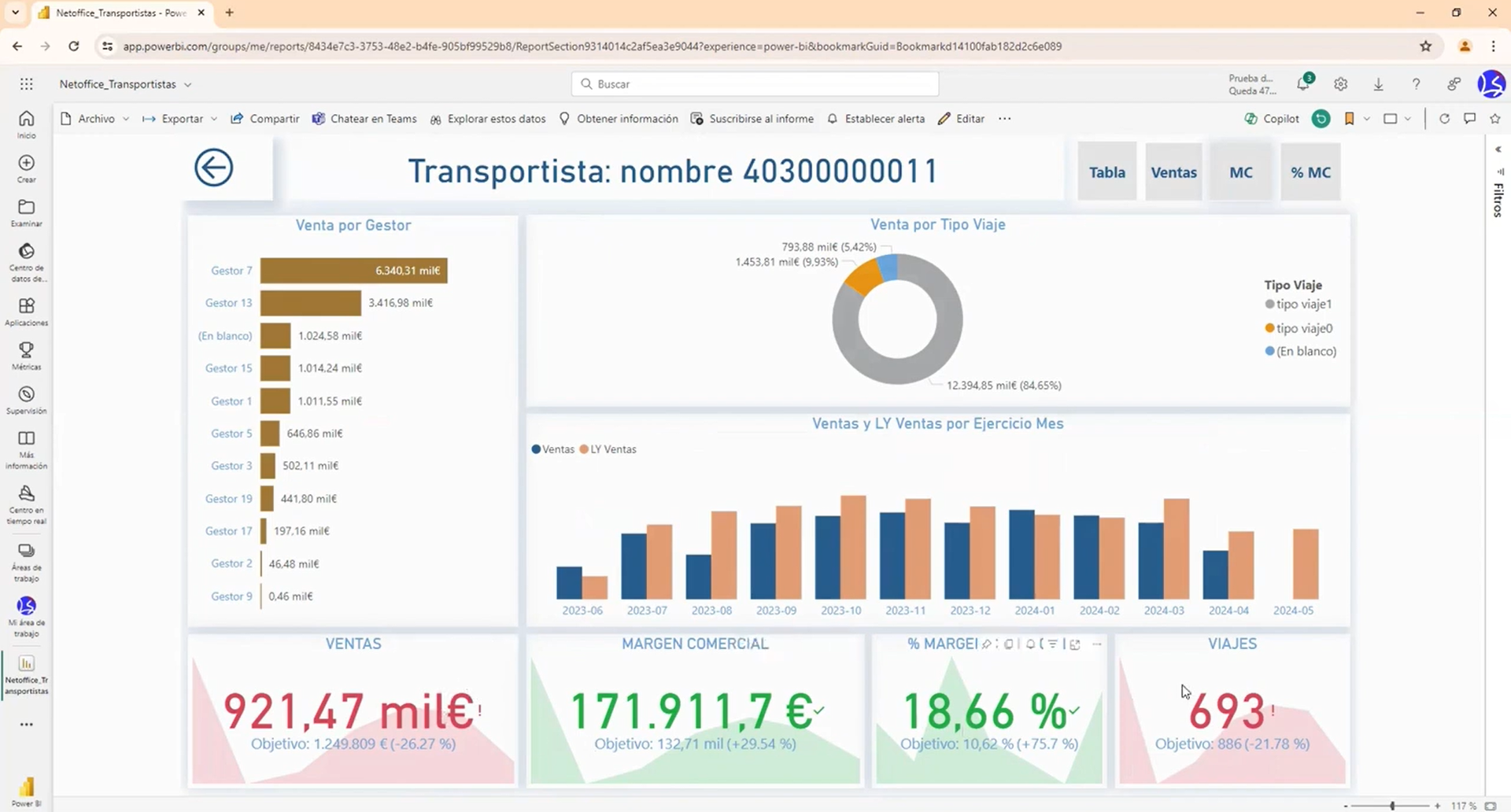
Task: Switch to the Tabla view
Action: pyautogui.click(x=1107, y=172)
